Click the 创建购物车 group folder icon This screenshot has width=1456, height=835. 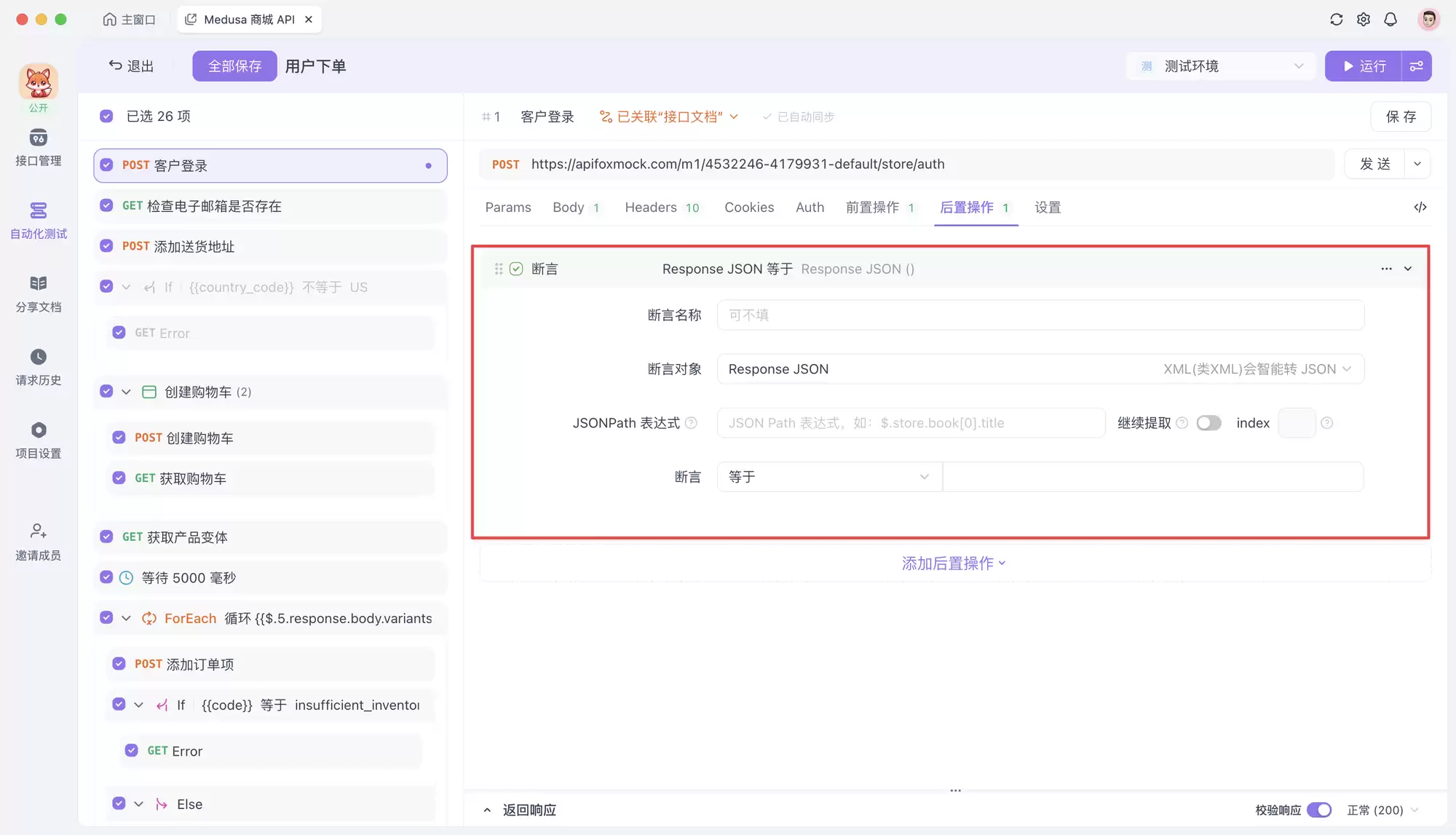pos(149,392)
